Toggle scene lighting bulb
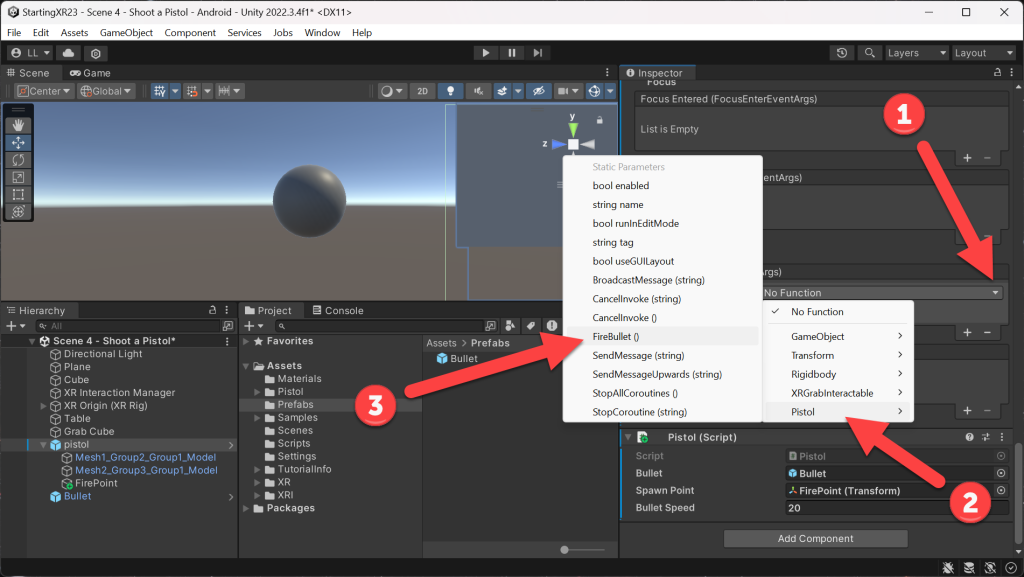This screenshot has height=577, width=1024. coord(450,91)
